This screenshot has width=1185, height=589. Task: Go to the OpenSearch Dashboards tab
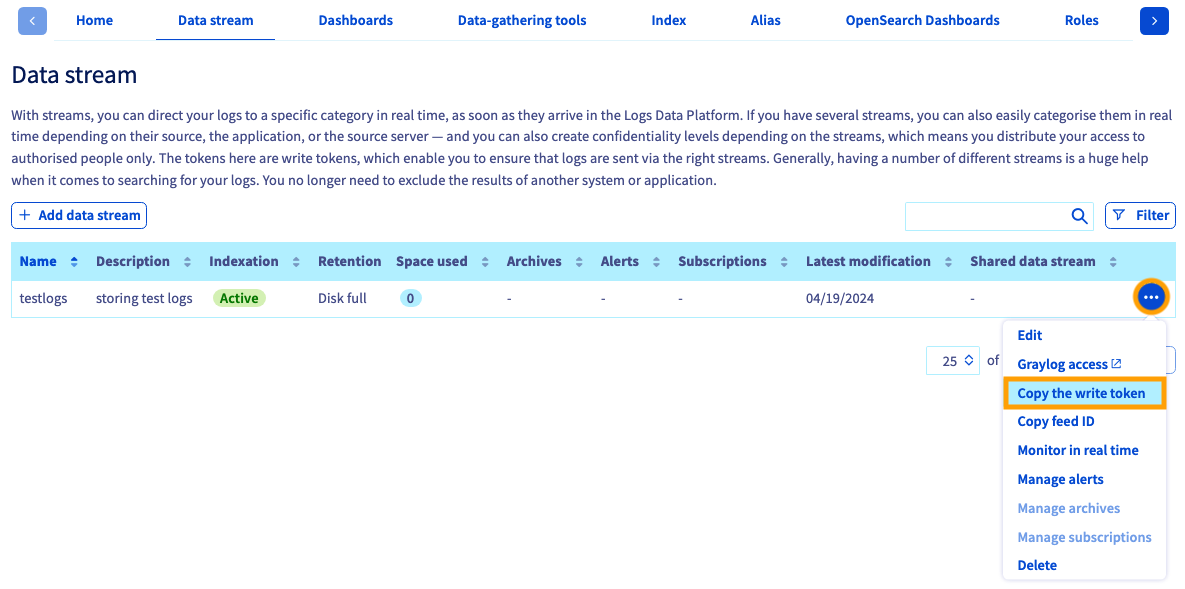[x=922, y=20]
